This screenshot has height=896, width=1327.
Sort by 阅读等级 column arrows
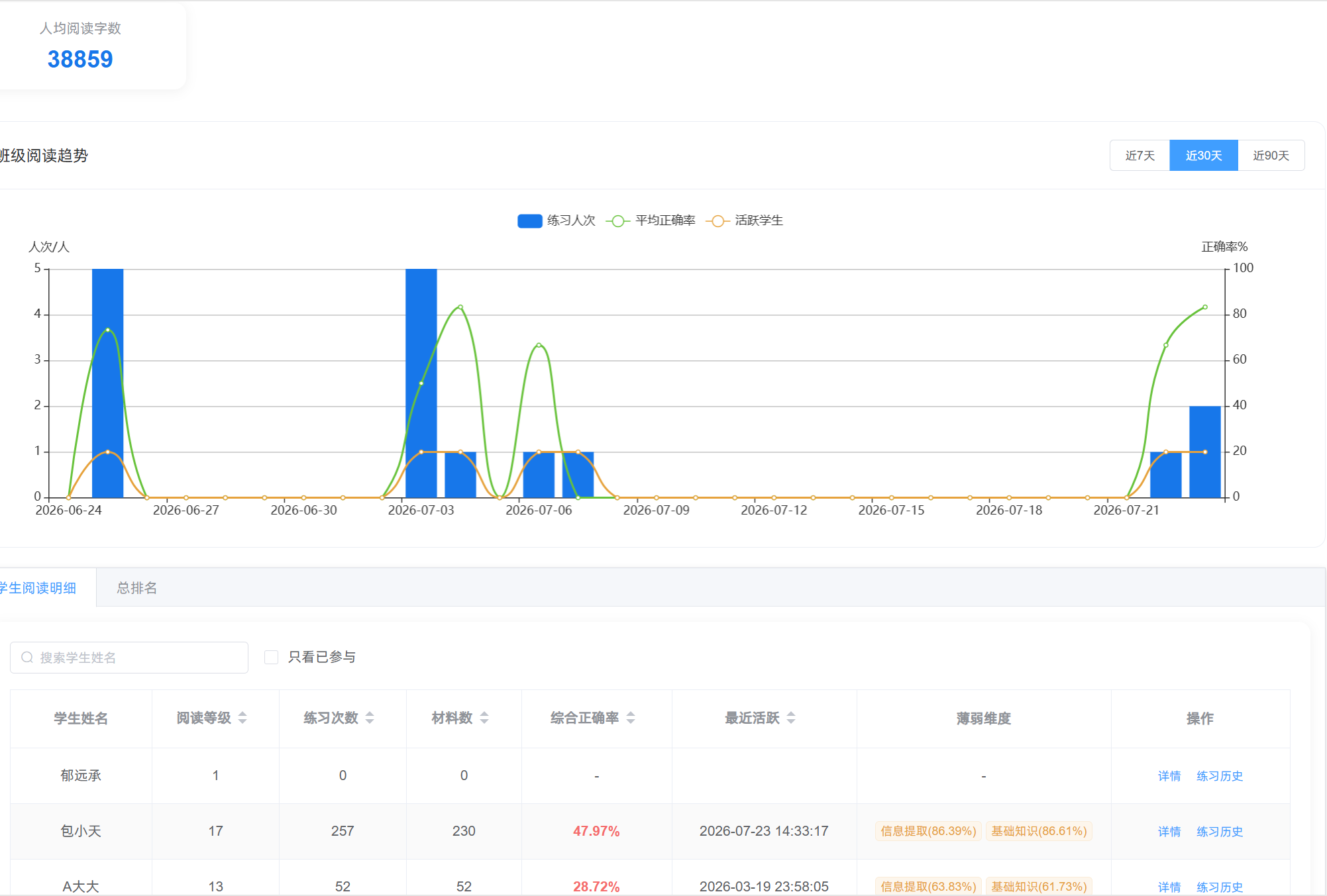[x=242, y=718]
